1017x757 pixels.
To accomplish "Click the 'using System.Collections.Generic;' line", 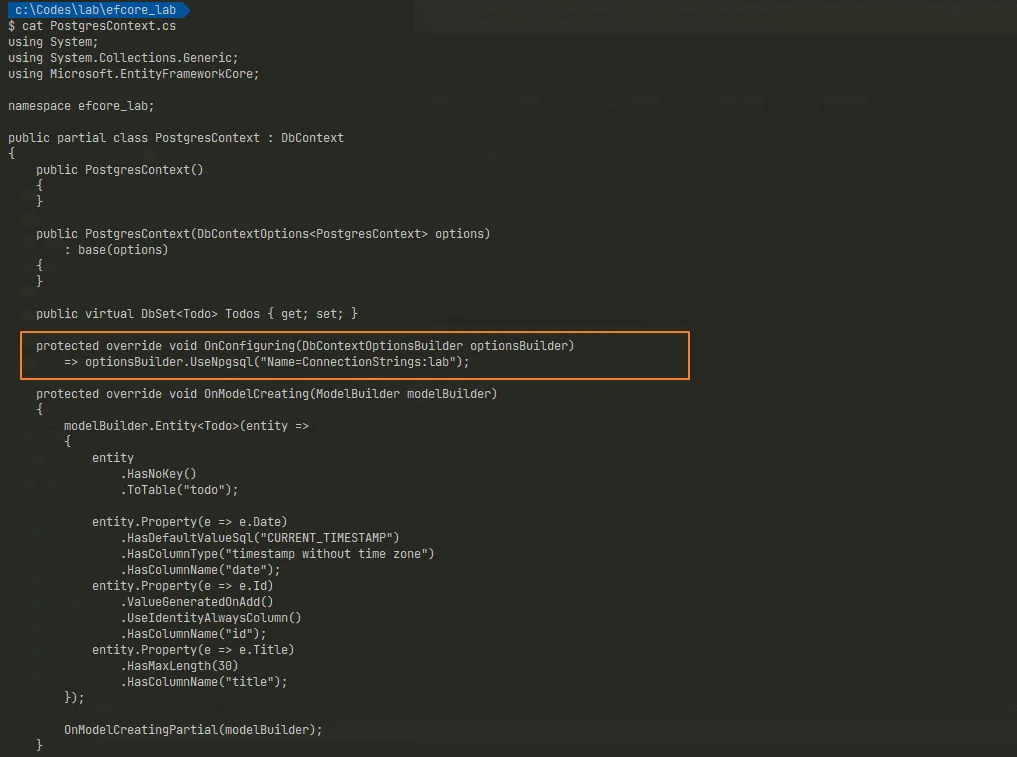I will point(123,58).
